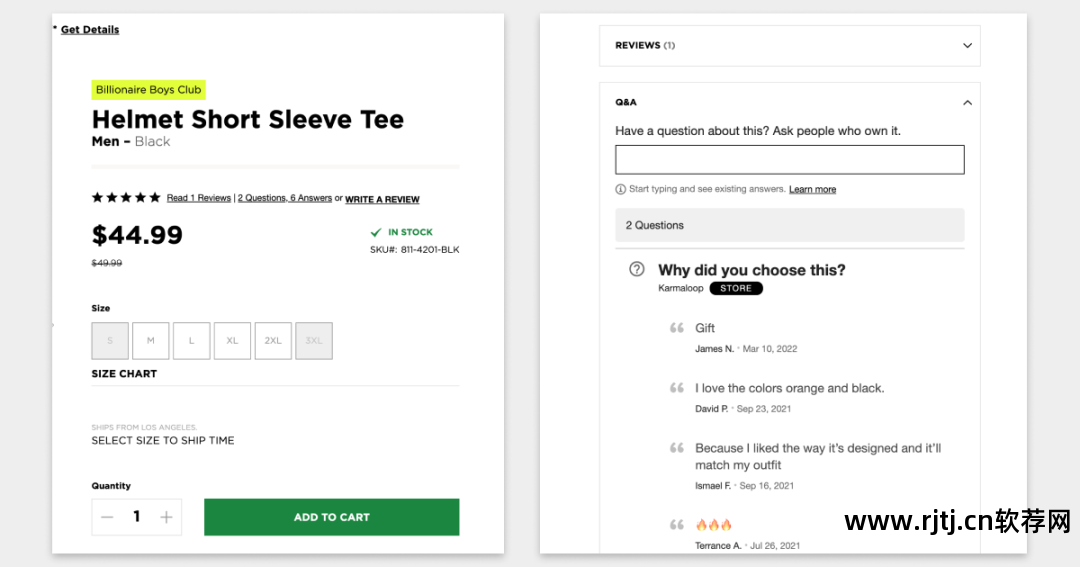Viewport: 1080px width, 567px height.
Task: Click quote icon beside fire emoji answer
Action: coord(677,525)
